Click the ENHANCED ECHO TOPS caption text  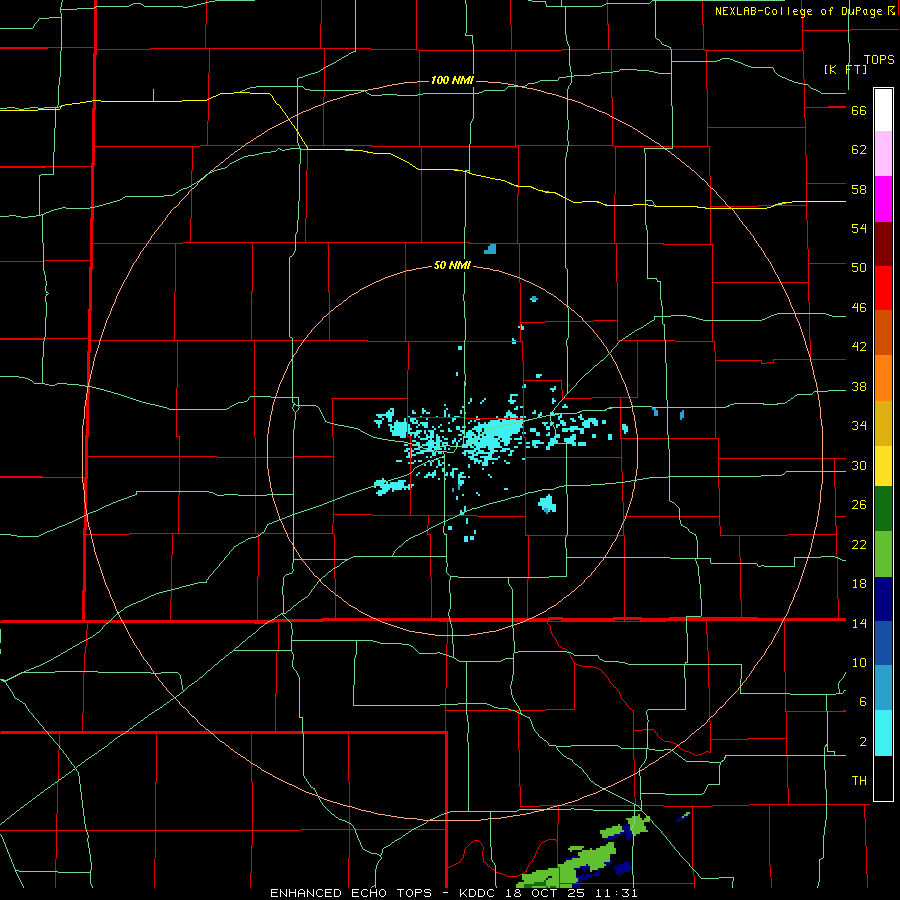point(354,893)
